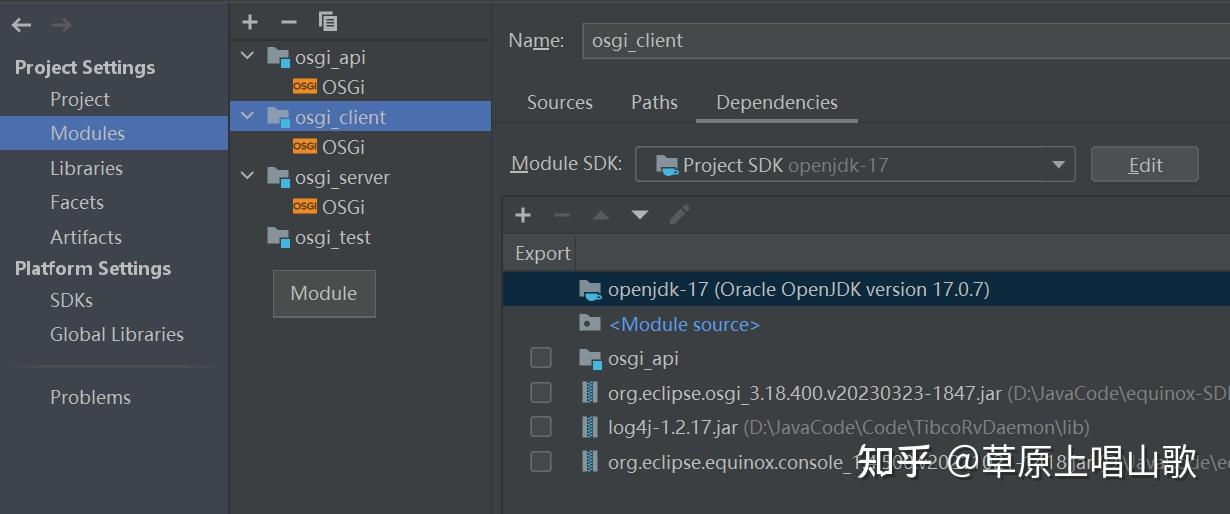
Task: Open Libraries in Project Settings
Action: coord(86,168)
